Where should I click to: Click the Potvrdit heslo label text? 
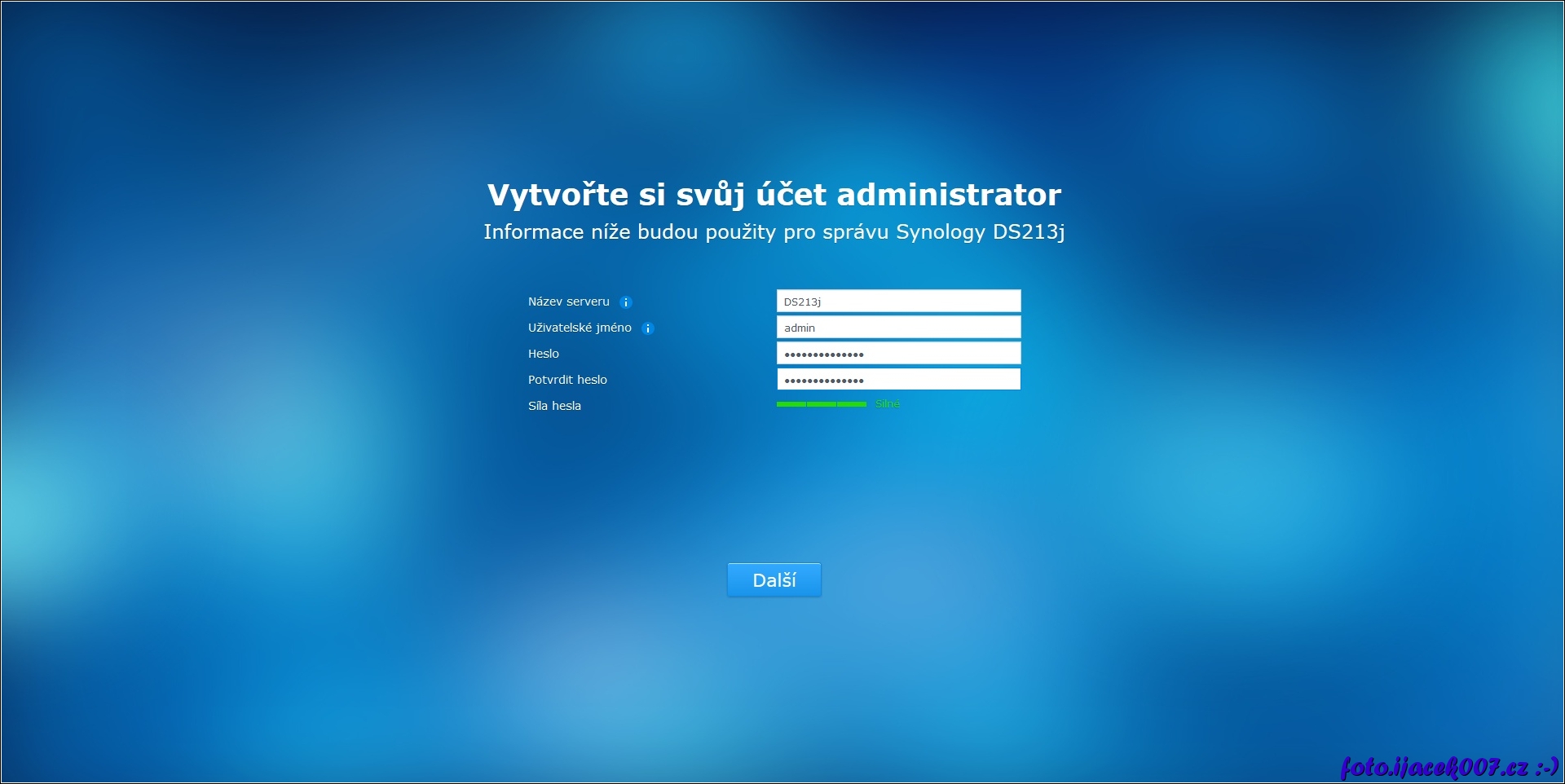click(567, 380)
